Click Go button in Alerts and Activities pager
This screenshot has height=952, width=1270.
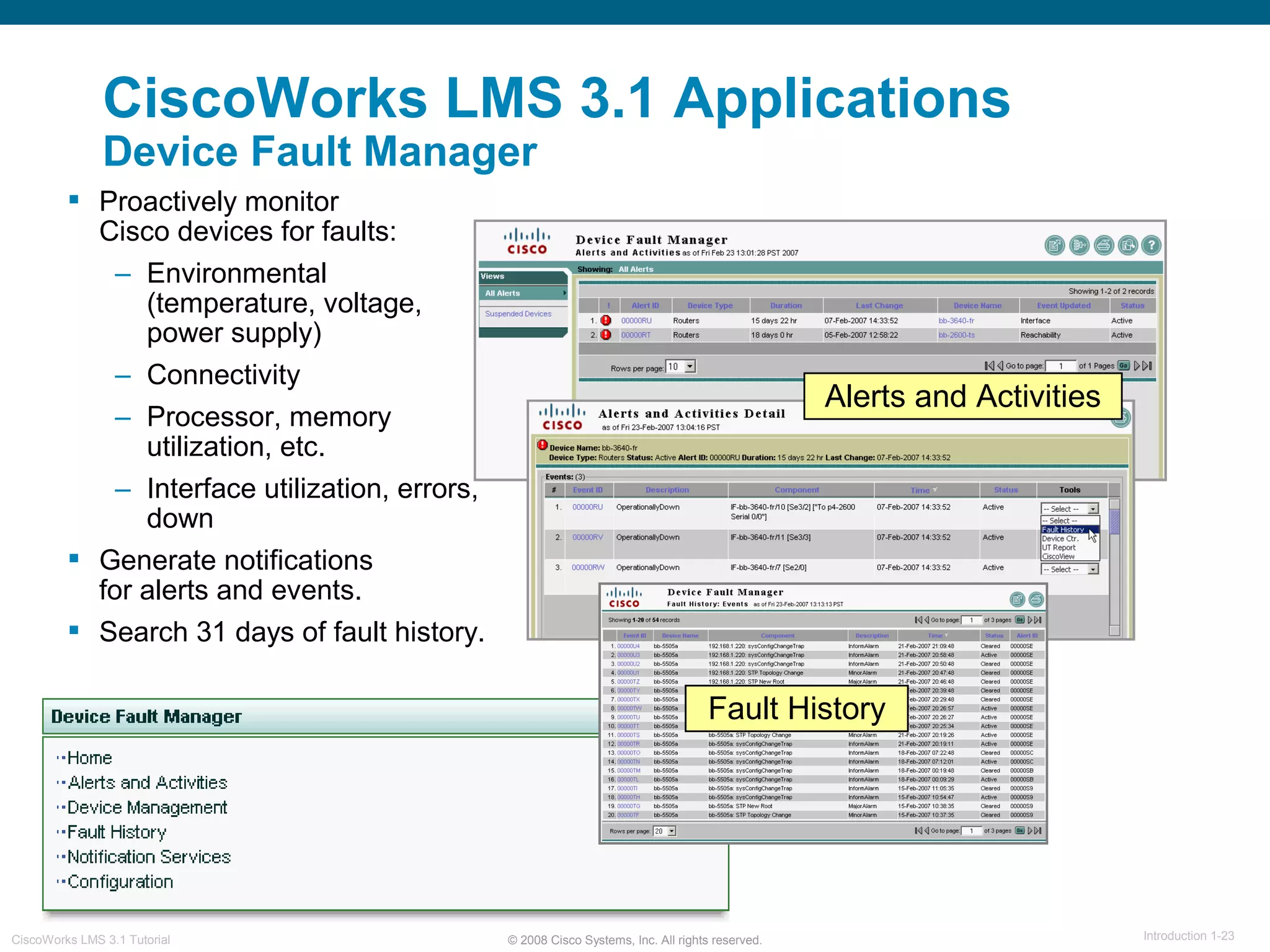click(1124, 366)
